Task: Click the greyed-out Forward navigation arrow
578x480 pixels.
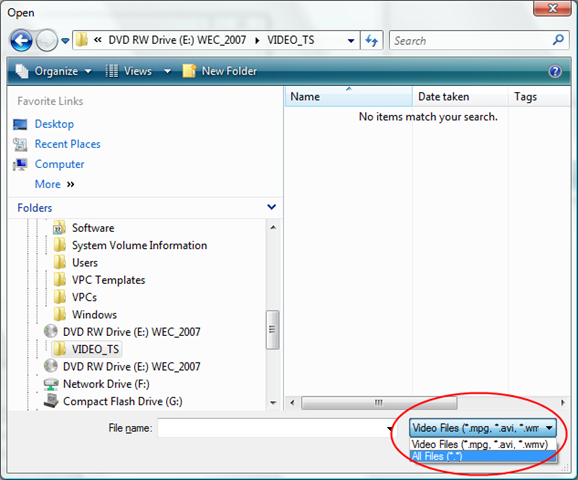Action: (46, 40)
